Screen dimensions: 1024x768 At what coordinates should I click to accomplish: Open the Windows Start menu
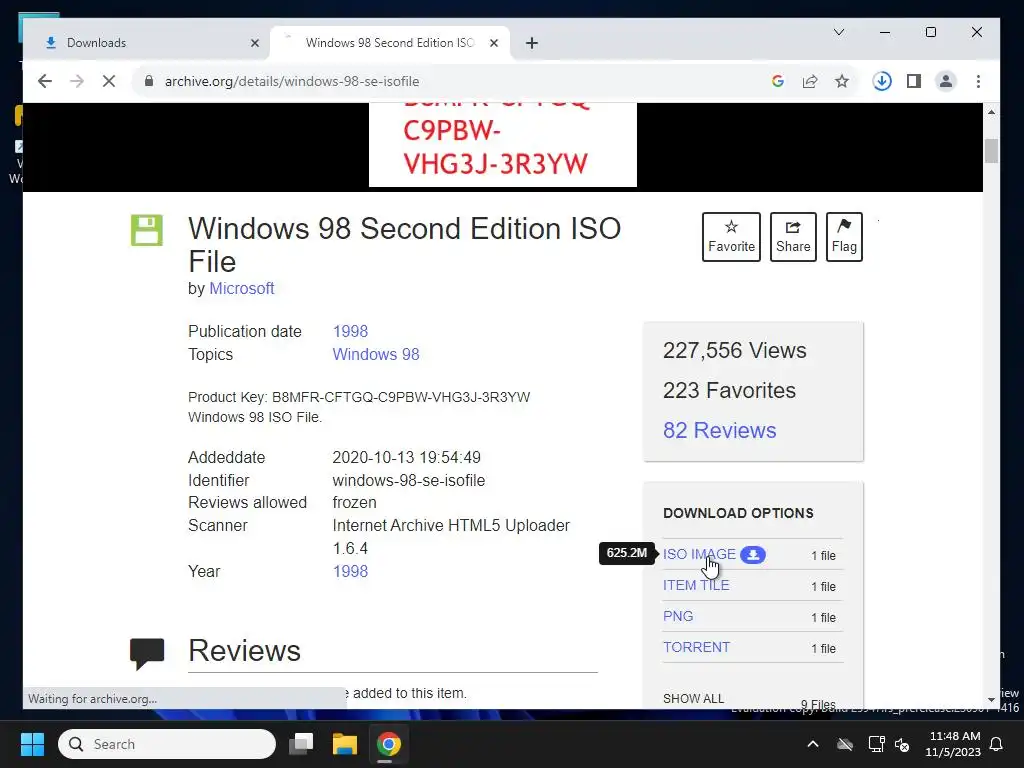(x=33, y=744)
